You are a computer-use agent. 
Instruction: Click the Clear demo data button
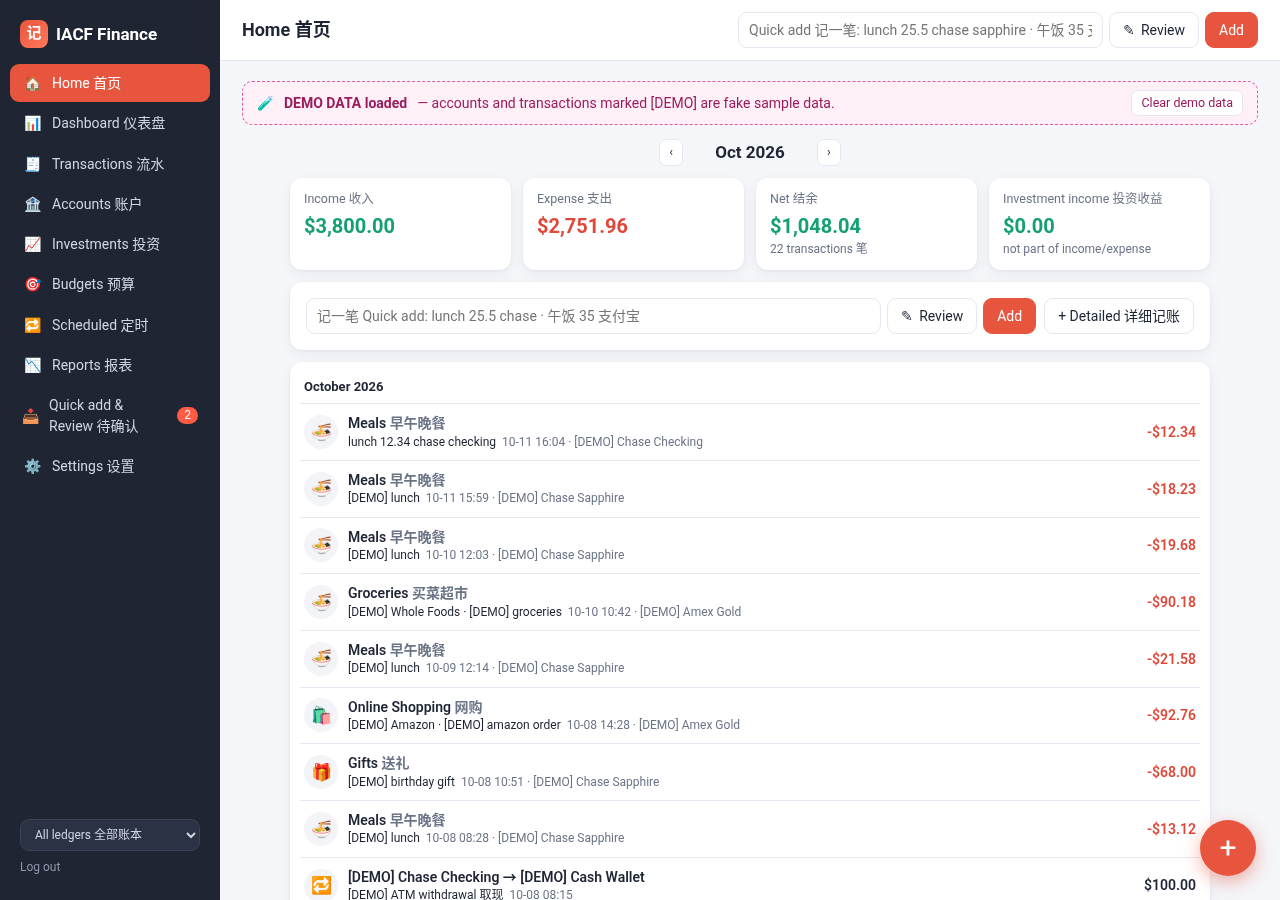coord(1187,103)
